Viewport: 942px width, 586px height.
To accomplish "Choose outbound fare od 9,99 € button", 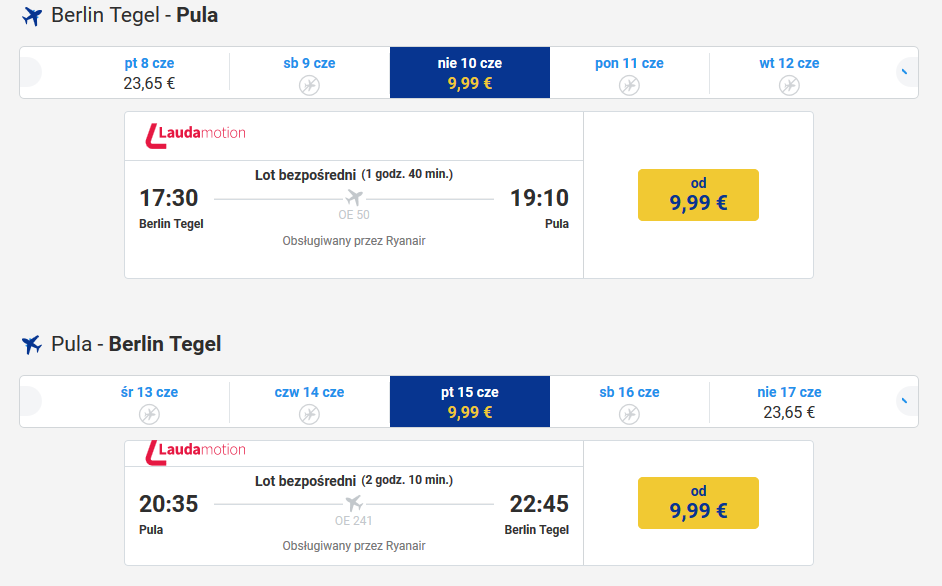I will (698, 195).
